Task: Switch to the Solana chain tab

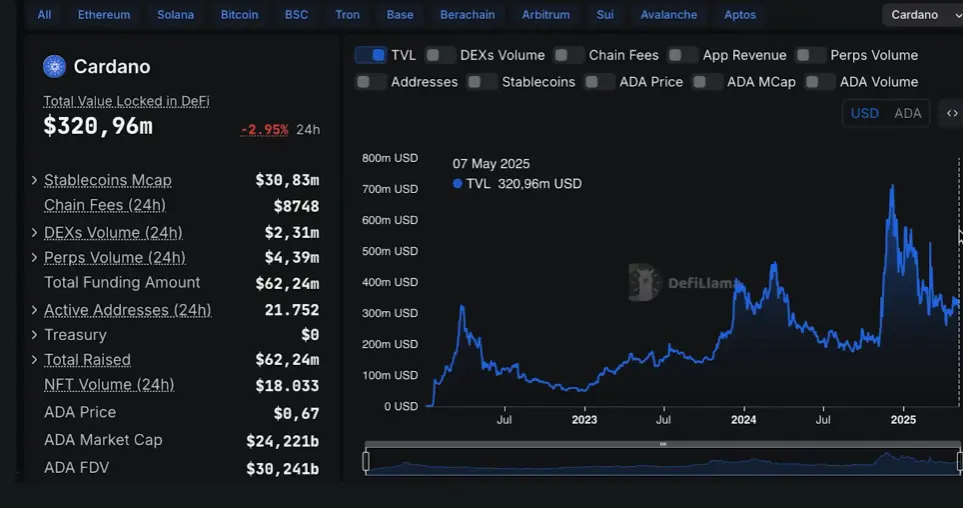Action: (x=176, y=15)
